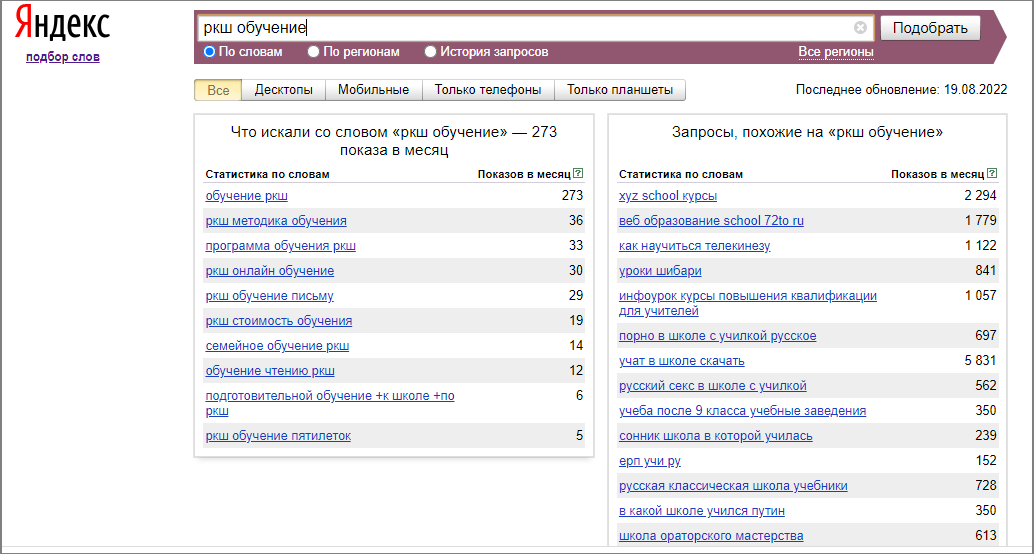Click the value 1 779 for 'веб образование'
Screen dimensions: 1034x554
tap(981, 221)
